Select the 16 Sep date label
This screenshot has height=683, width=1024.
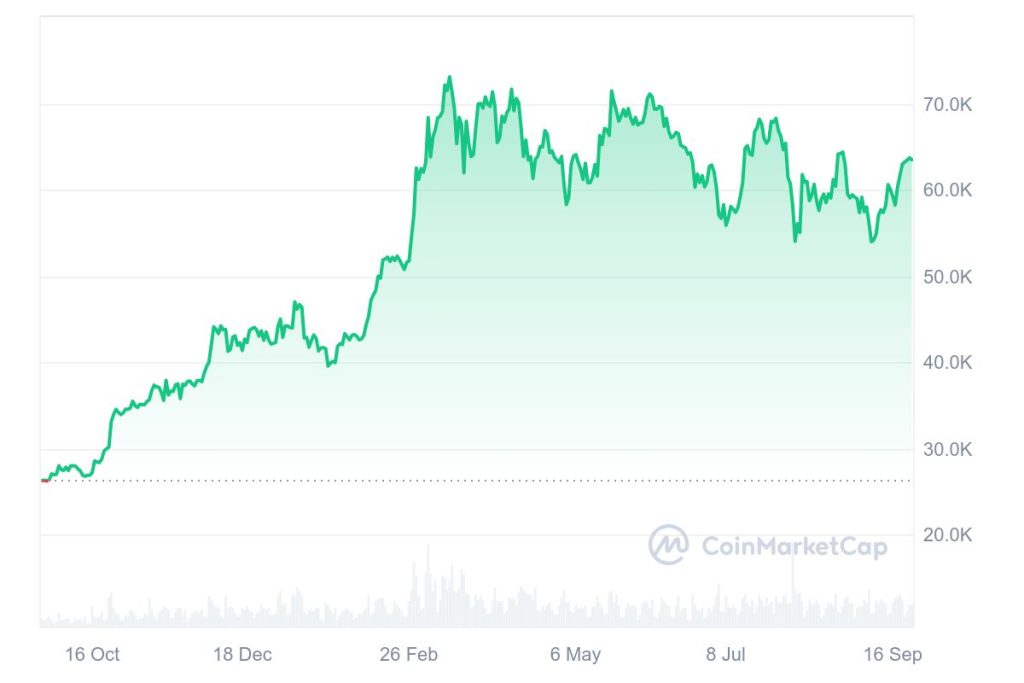point(893,654)
